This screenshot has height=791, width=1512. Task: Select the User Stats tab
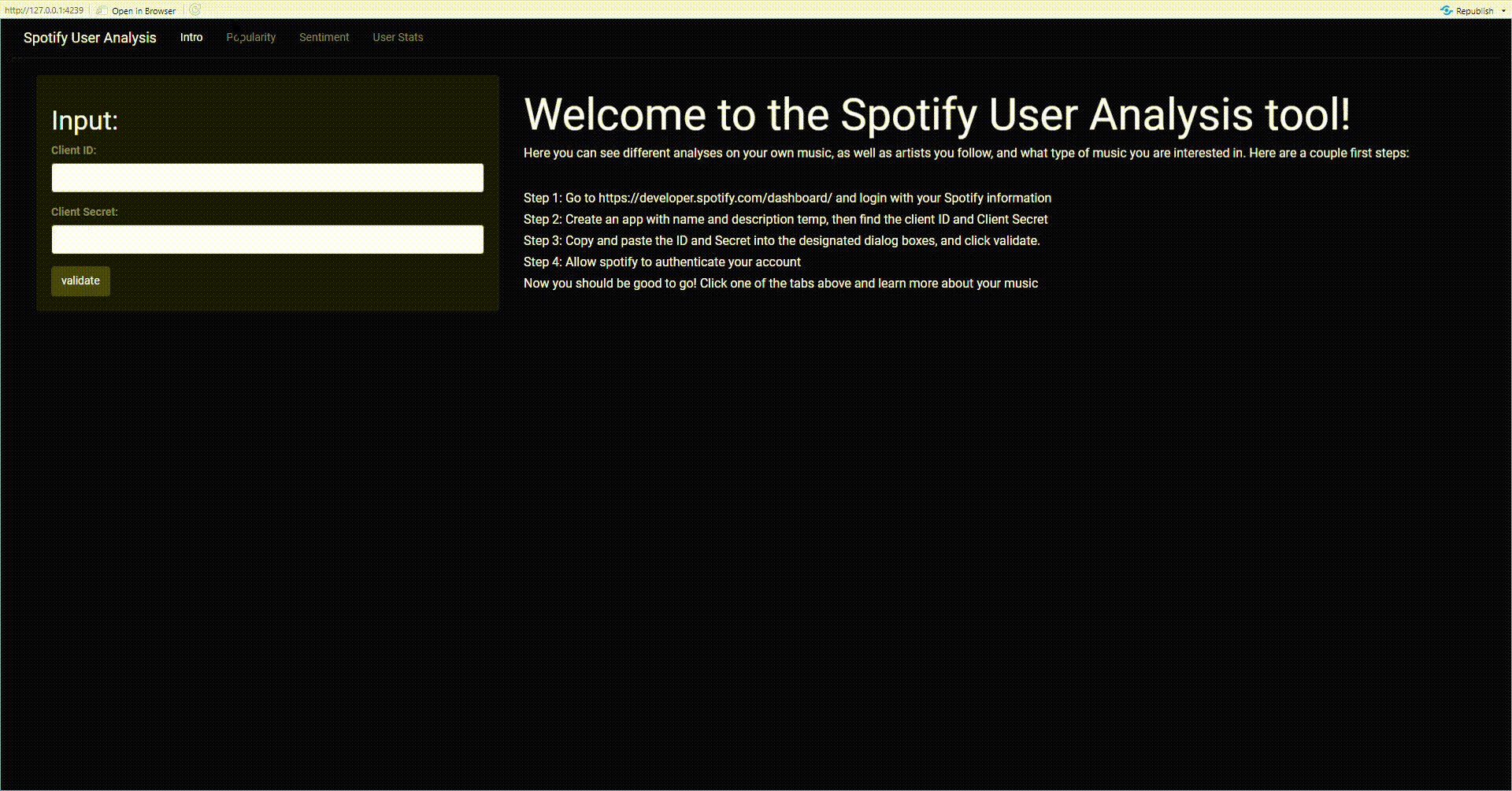tap(398, 37)
